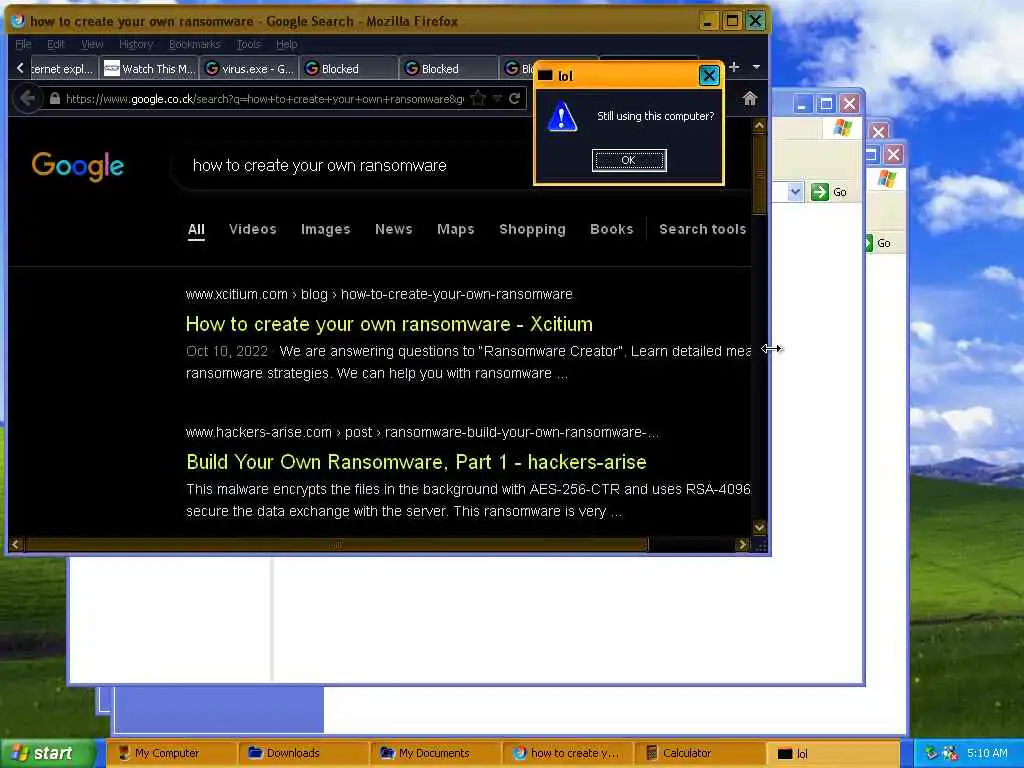Open the Tools menu in Firefox
Screen dimensions: 1024x768
tap(248, 44)
